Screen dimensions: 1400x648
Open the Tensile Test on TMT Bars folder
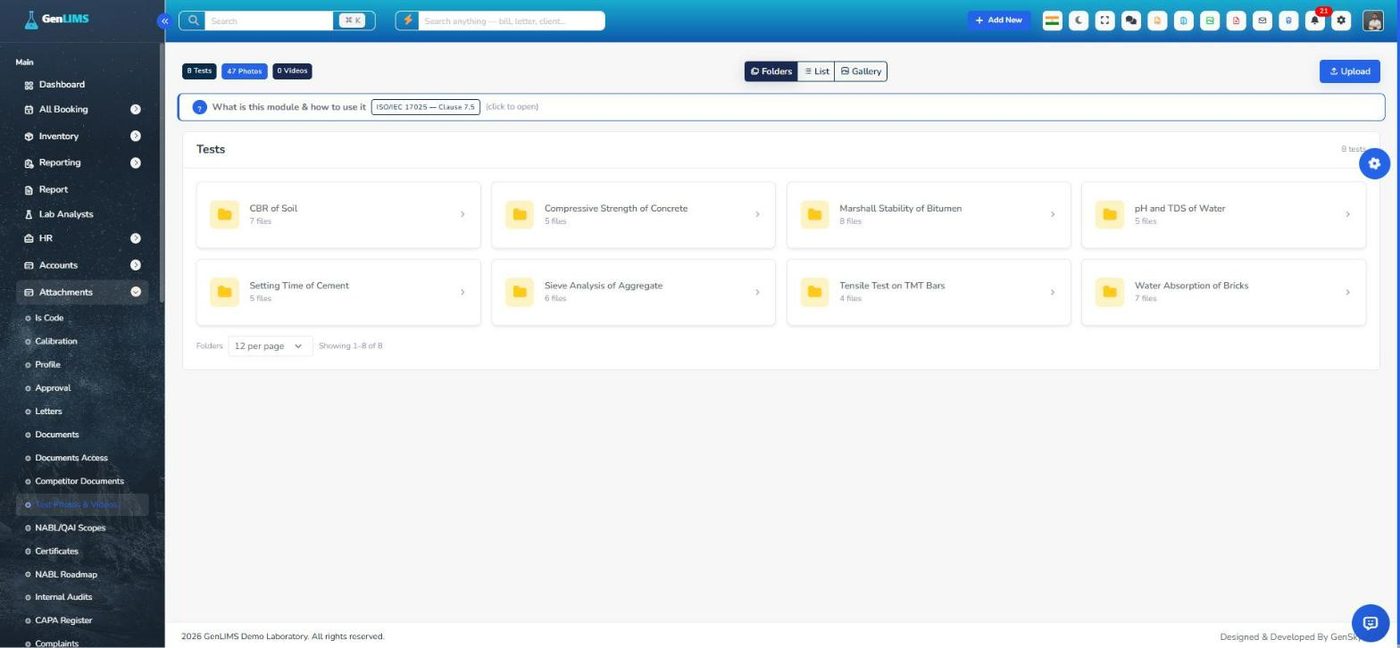coord(928,292)
